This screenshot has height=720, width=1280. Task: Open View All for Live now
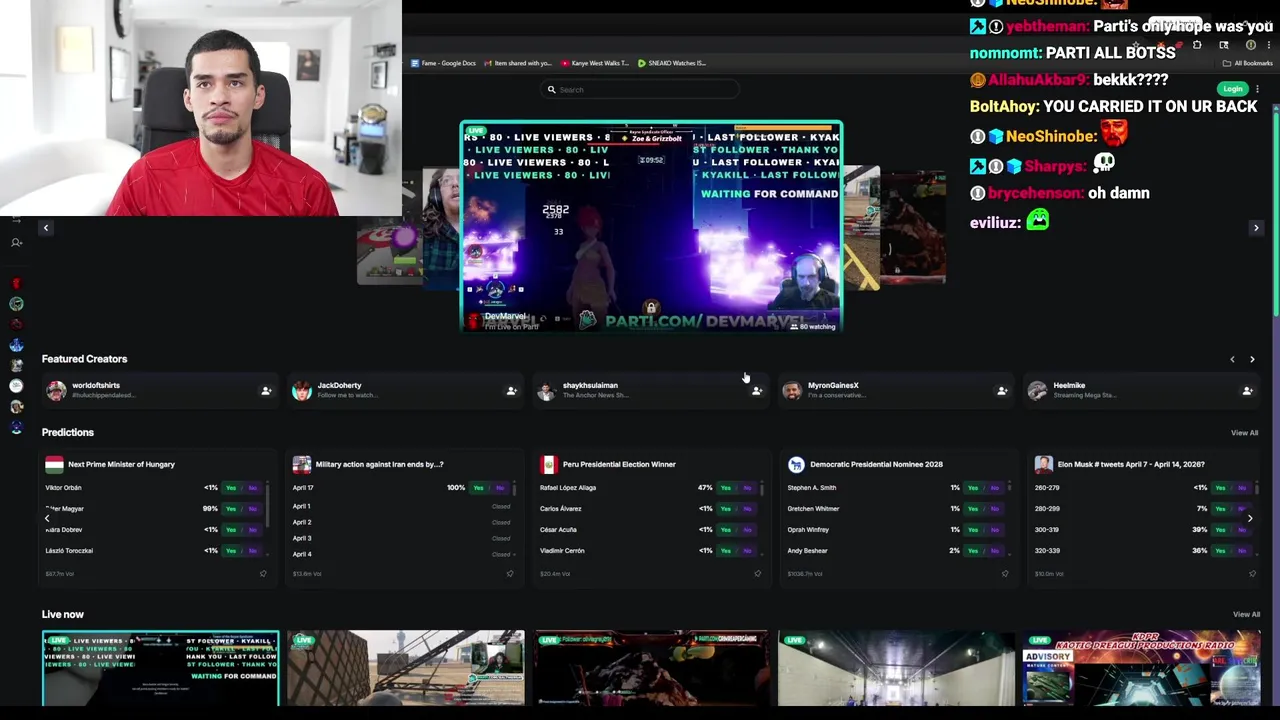tap(1246, 615)
